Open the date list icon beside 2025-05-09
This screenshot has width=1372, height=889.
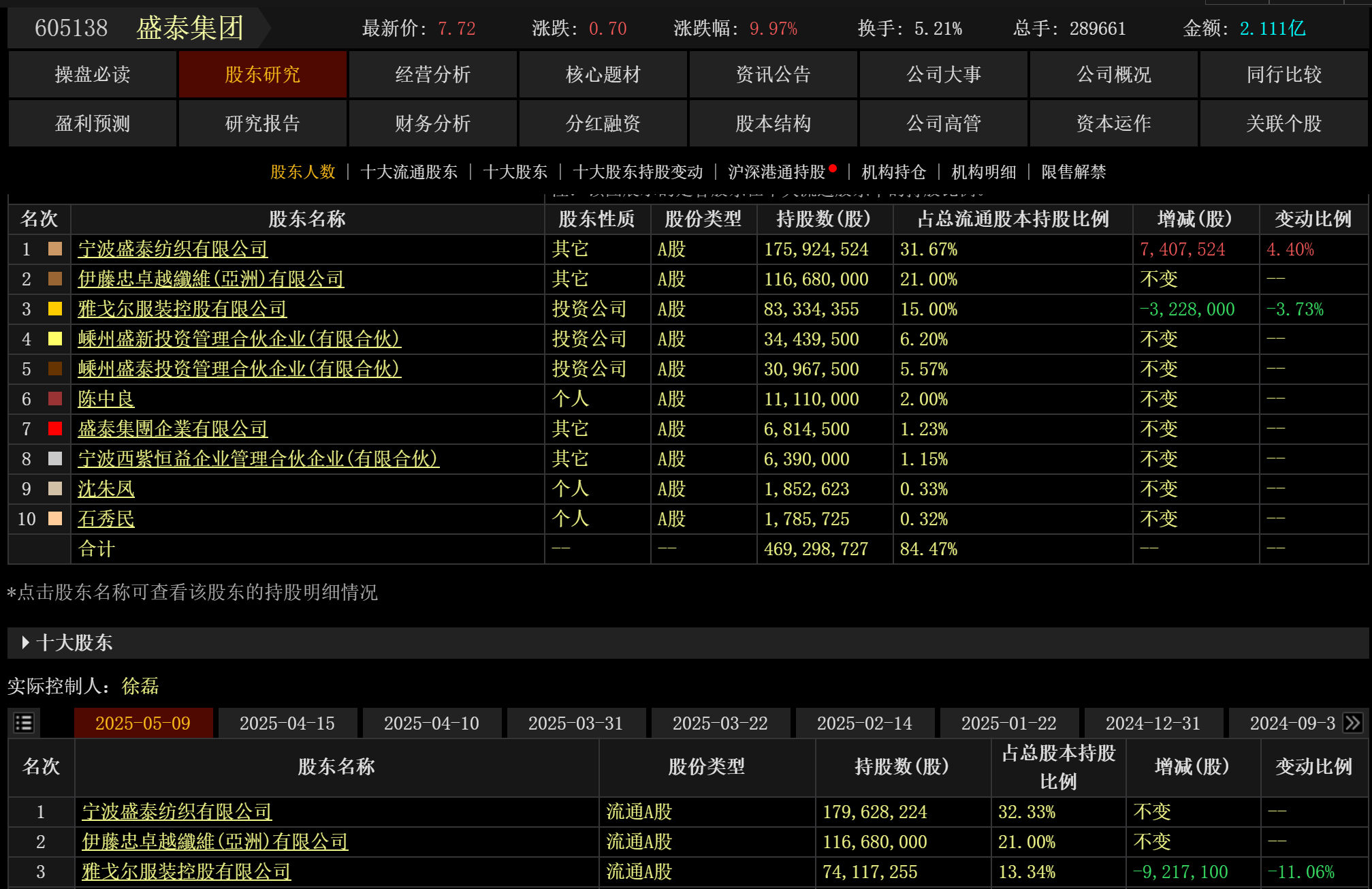tap(24, 723)
